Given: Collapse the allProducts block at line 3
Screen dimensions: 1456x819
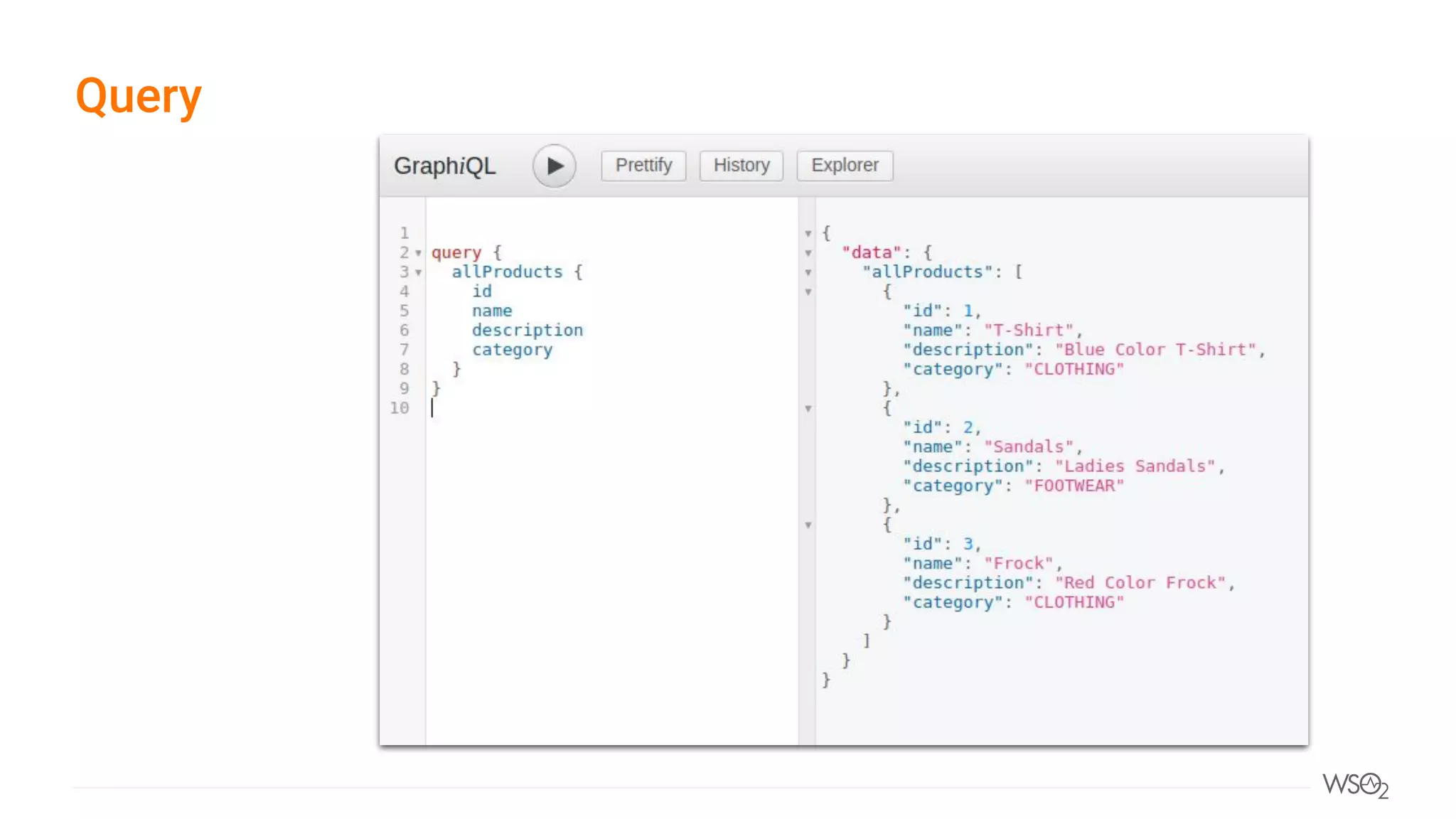Looking at the screenshot, I should 419,272.
